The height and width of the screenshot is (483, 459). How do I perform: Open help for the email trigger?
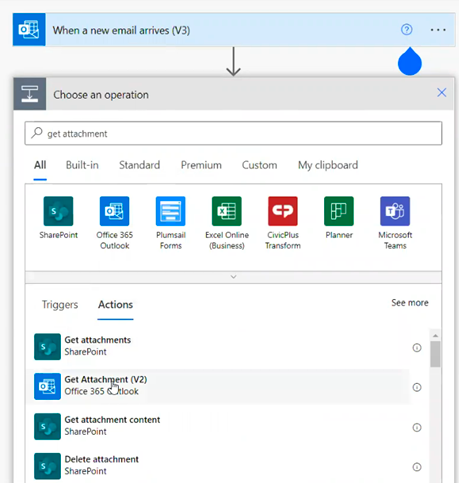click(x=406, y=30)
